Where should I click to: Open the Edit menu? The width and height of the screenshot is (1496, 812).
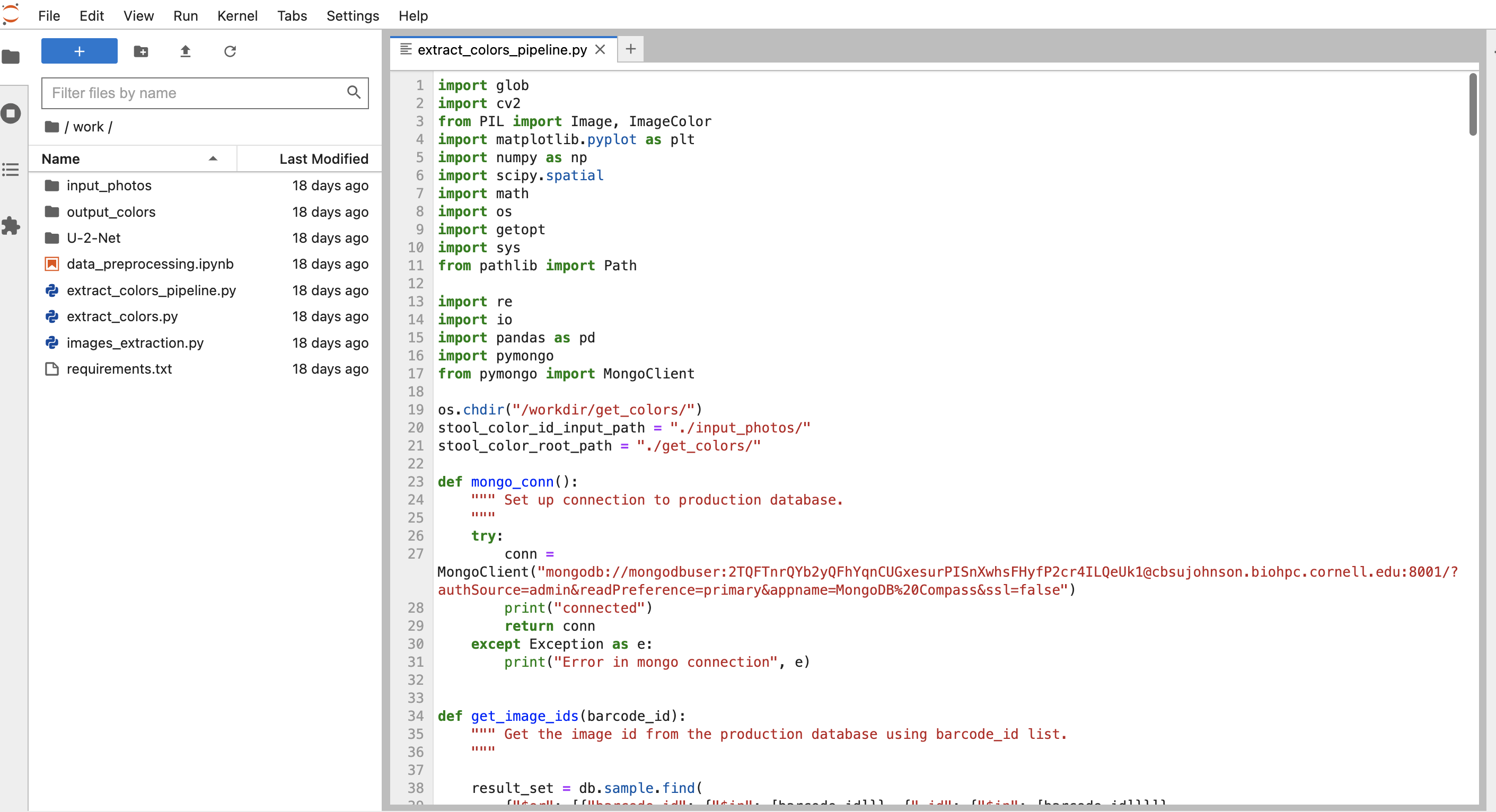pos(91,16)
